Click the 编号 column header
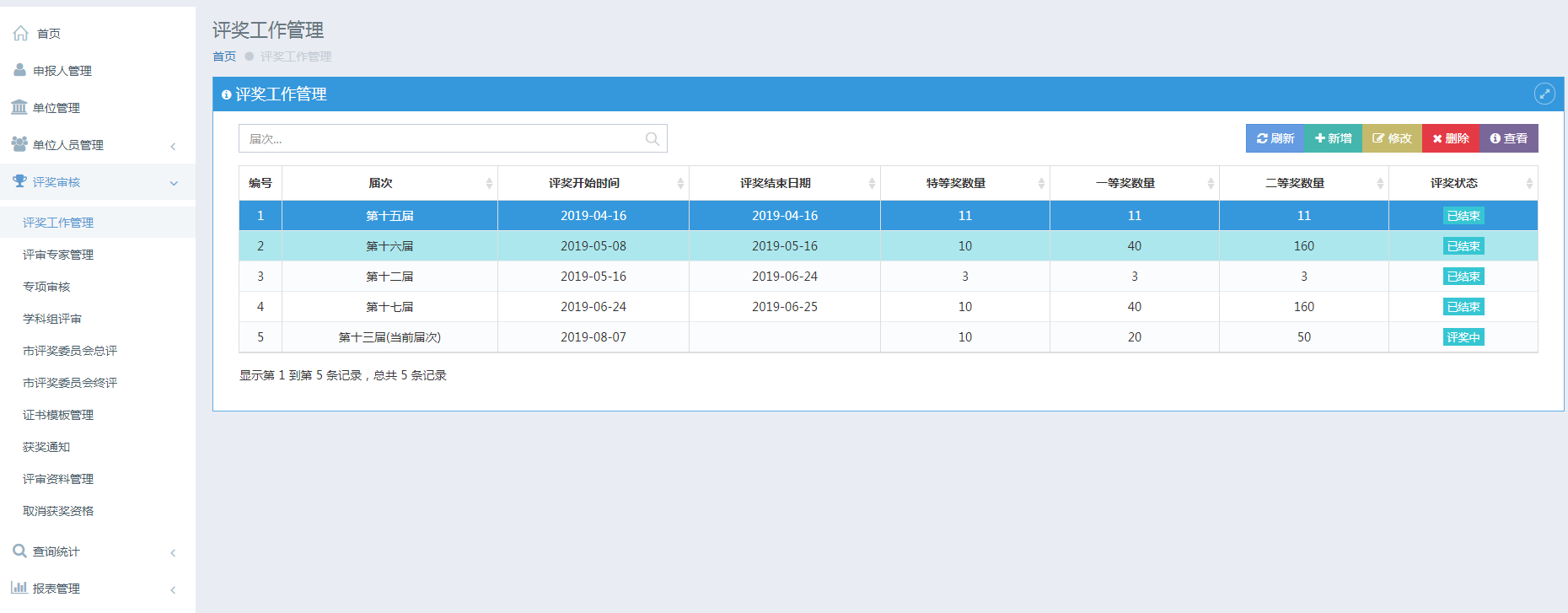 tap(260, 183)
